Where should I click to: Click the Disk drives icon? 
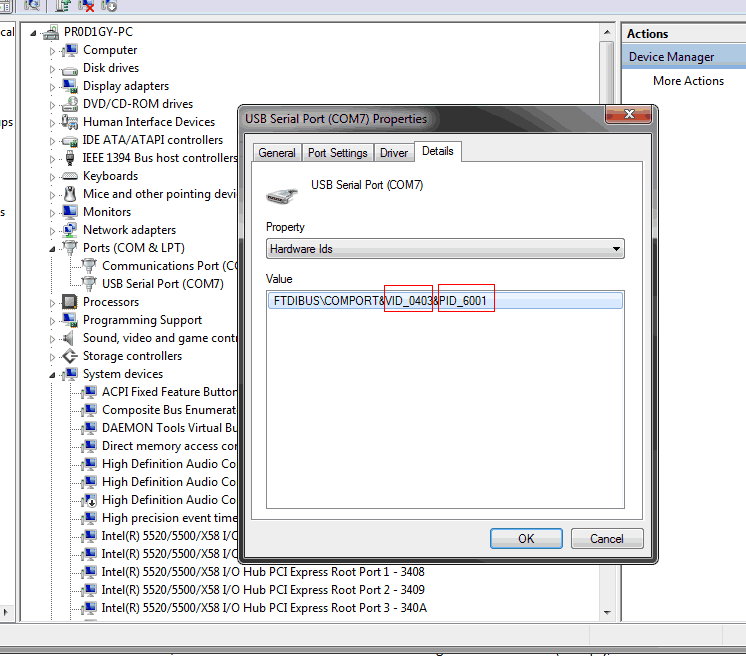click(x=69, y=68)
